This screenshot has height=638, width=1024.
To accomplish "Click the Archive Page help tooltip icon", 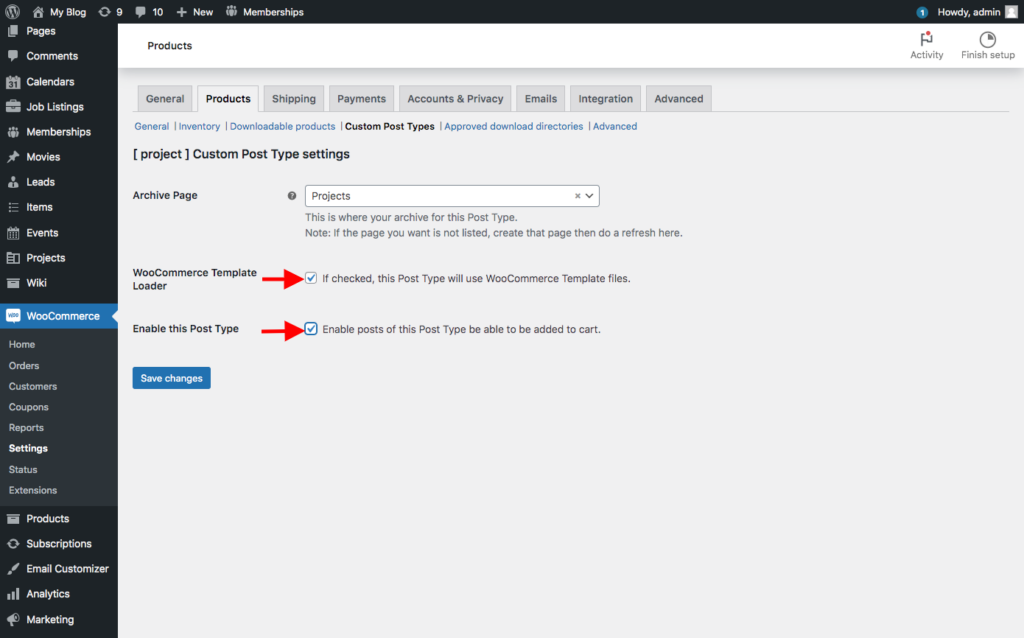I will [292, 195].
